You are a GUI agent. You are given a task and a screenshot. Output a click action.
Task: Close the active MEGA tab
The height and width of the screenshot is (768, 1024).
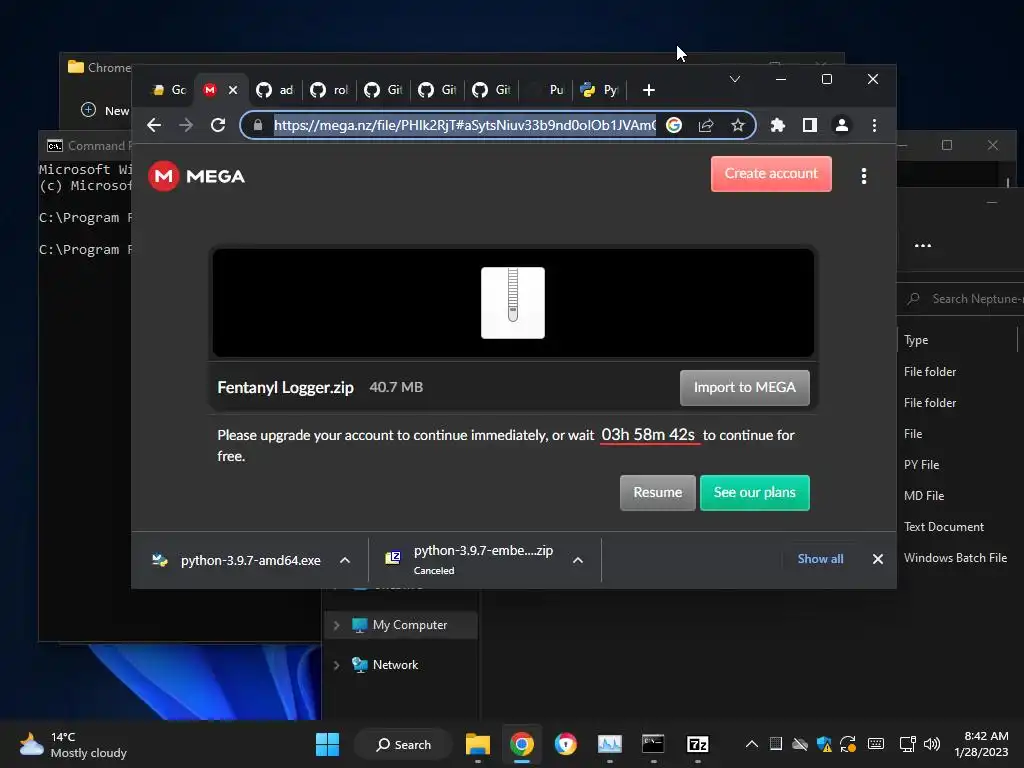coord(233,90)
